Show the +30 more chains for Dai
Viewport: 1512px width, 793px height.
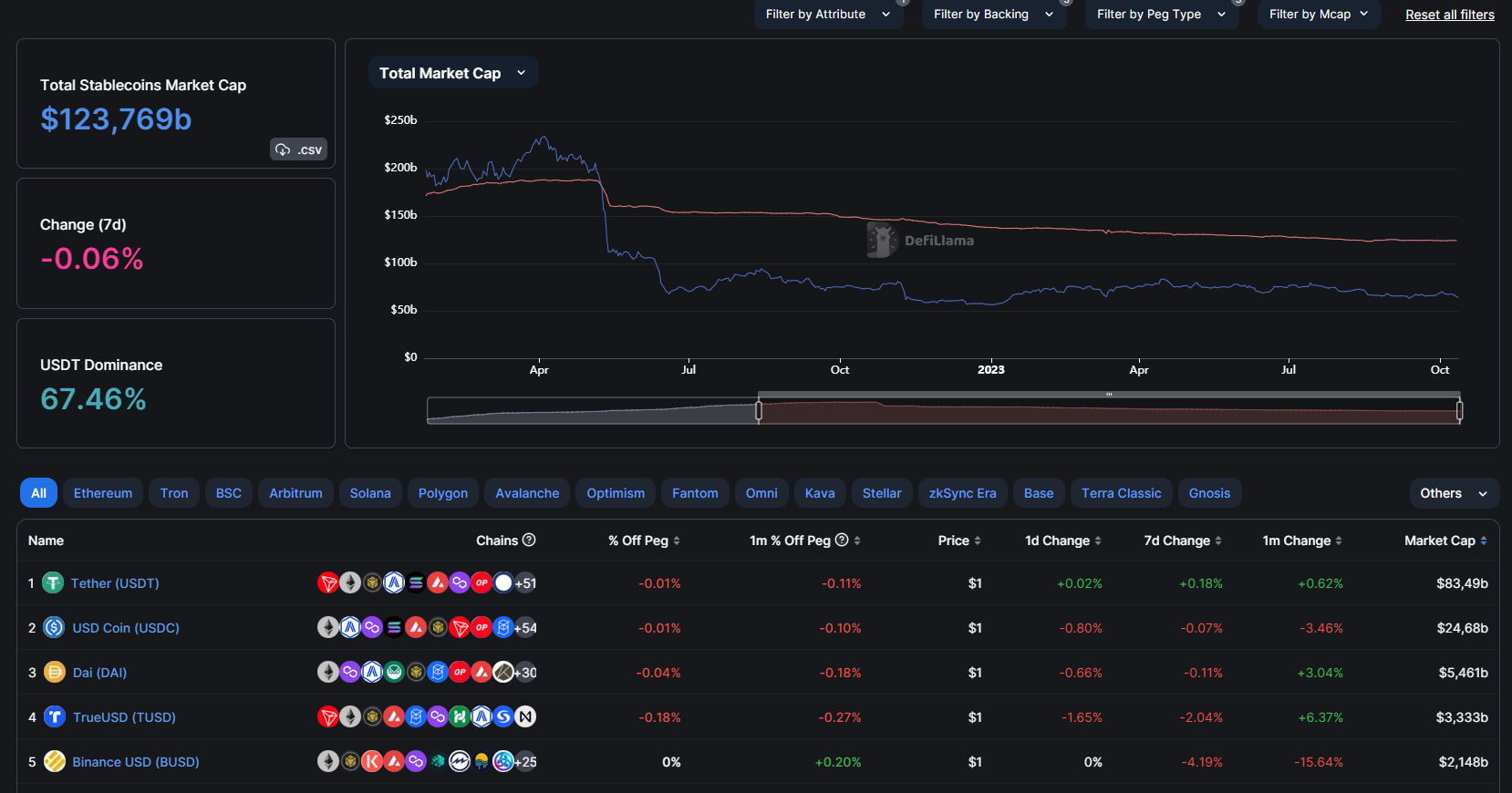(x=525, y=673)
